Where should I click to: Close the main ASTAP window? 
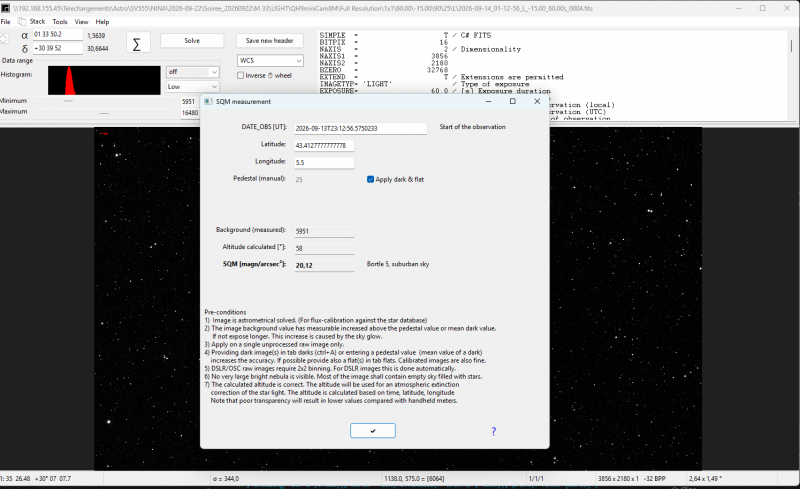(787, 8)
